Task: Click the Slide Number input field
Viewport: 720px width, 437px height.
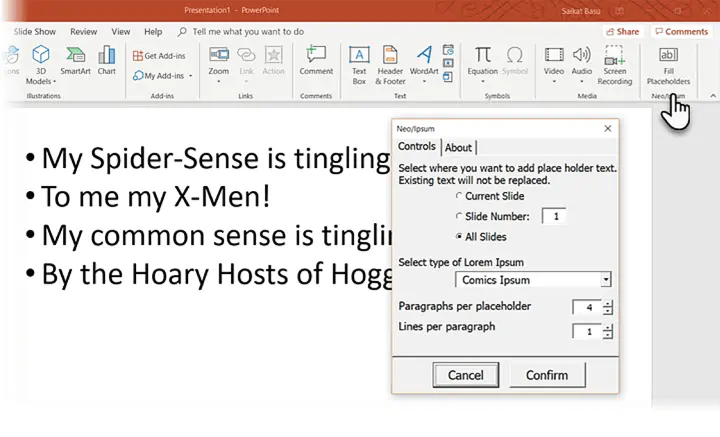Action: [553, 216]
